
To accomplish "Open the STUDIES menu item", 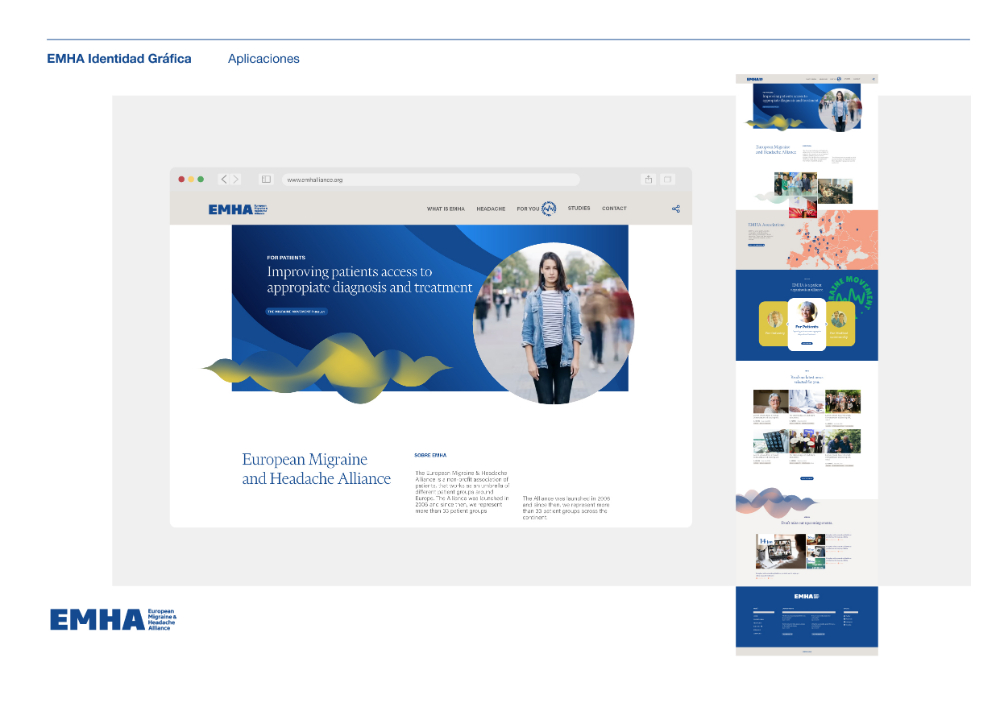I will point(579,208).
